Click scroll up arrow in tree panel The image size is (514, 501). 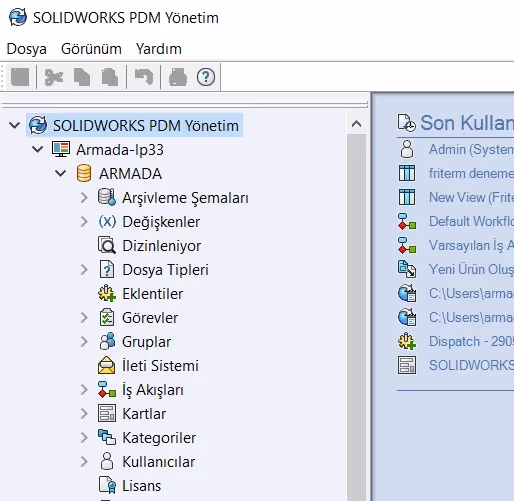pyautogui.click(x=357, y=124)
